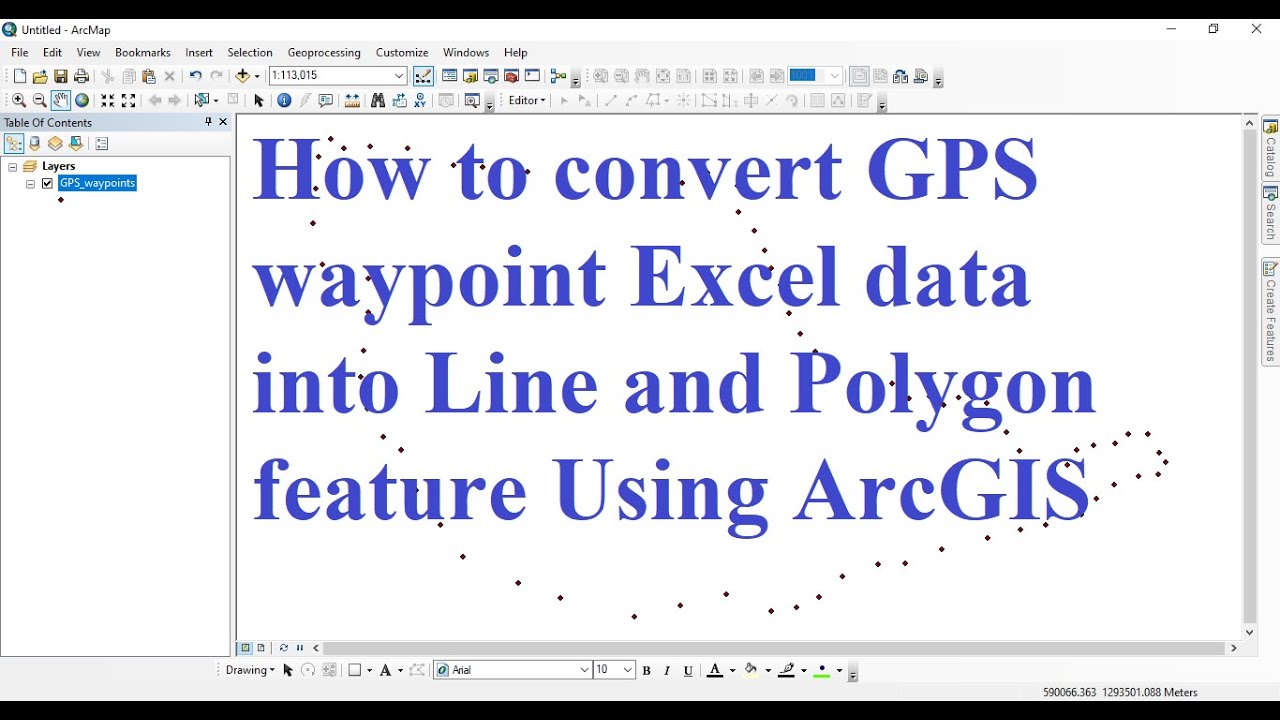
Task: Click the Add Data button
Action: coord(242,76)
